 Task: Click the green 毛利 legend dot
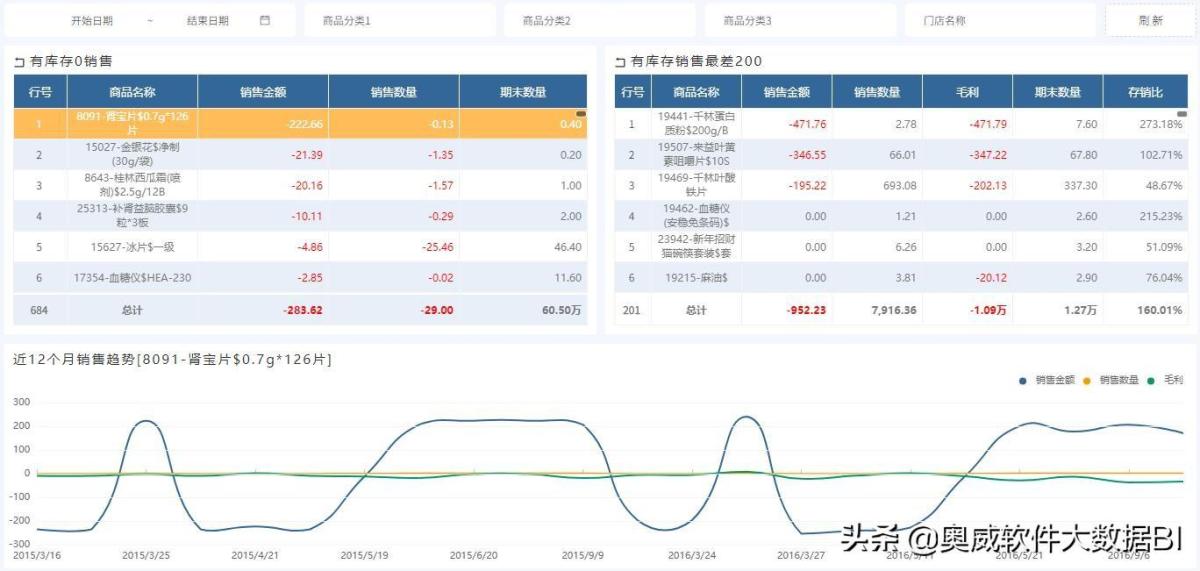1151,380
